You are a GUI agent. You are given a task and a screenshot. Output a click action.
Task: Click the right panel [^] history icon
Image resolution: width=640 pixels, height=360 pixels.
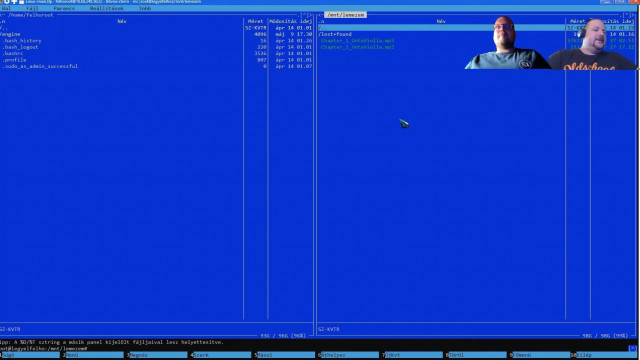627,15
